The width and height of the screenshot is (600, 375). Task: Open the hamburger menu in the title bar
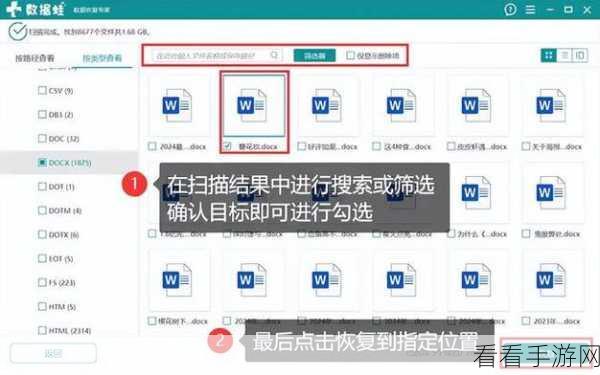530,10
